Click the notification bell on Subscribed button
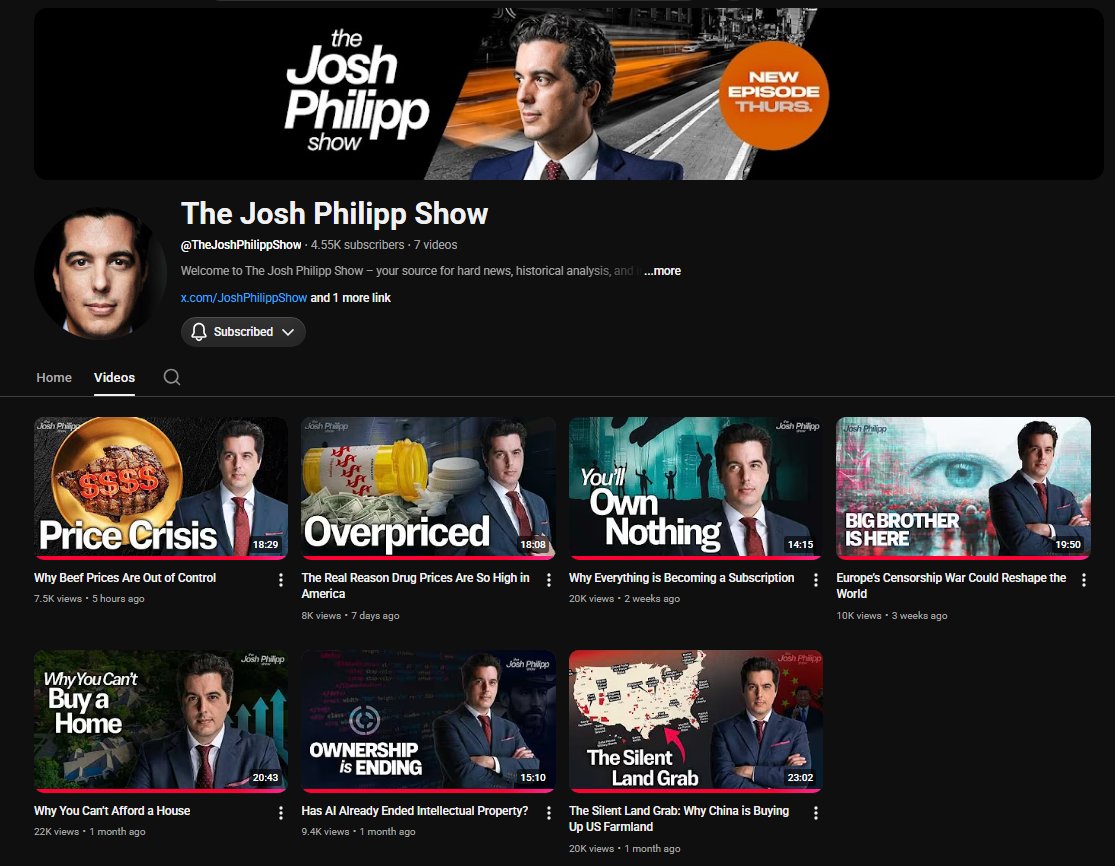This screenshot has height=866, width=1115. [199, 332]
